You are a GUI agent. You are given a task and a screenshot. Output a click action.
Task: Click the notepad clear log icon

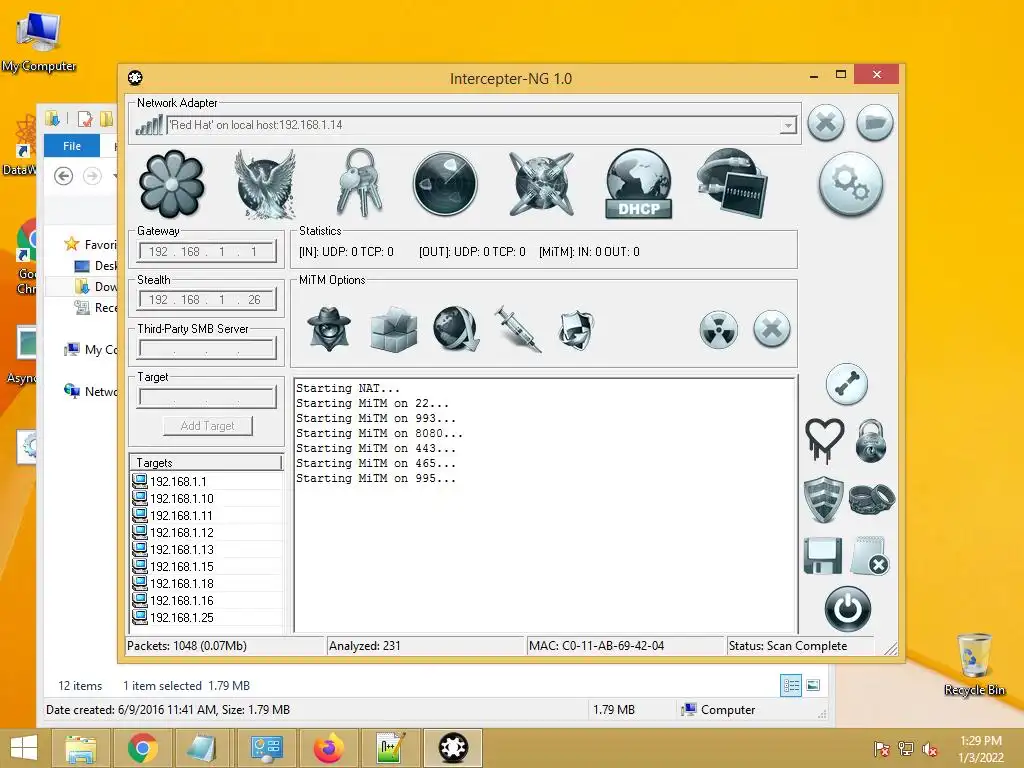click(x=871, y=556)
